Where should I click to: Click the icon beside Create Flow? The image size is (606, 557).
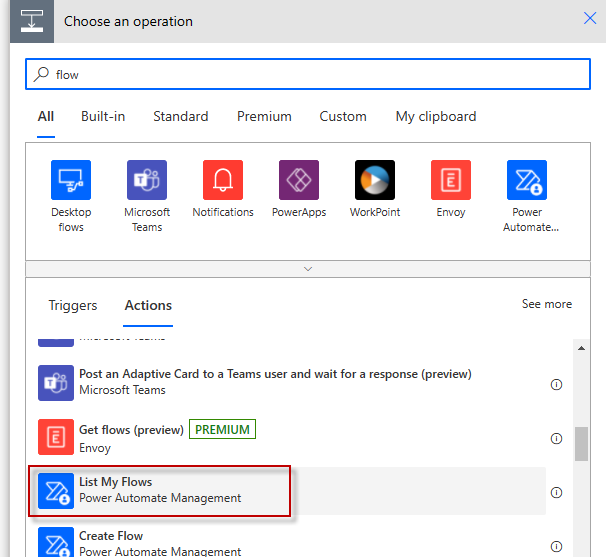pos(56,542)
